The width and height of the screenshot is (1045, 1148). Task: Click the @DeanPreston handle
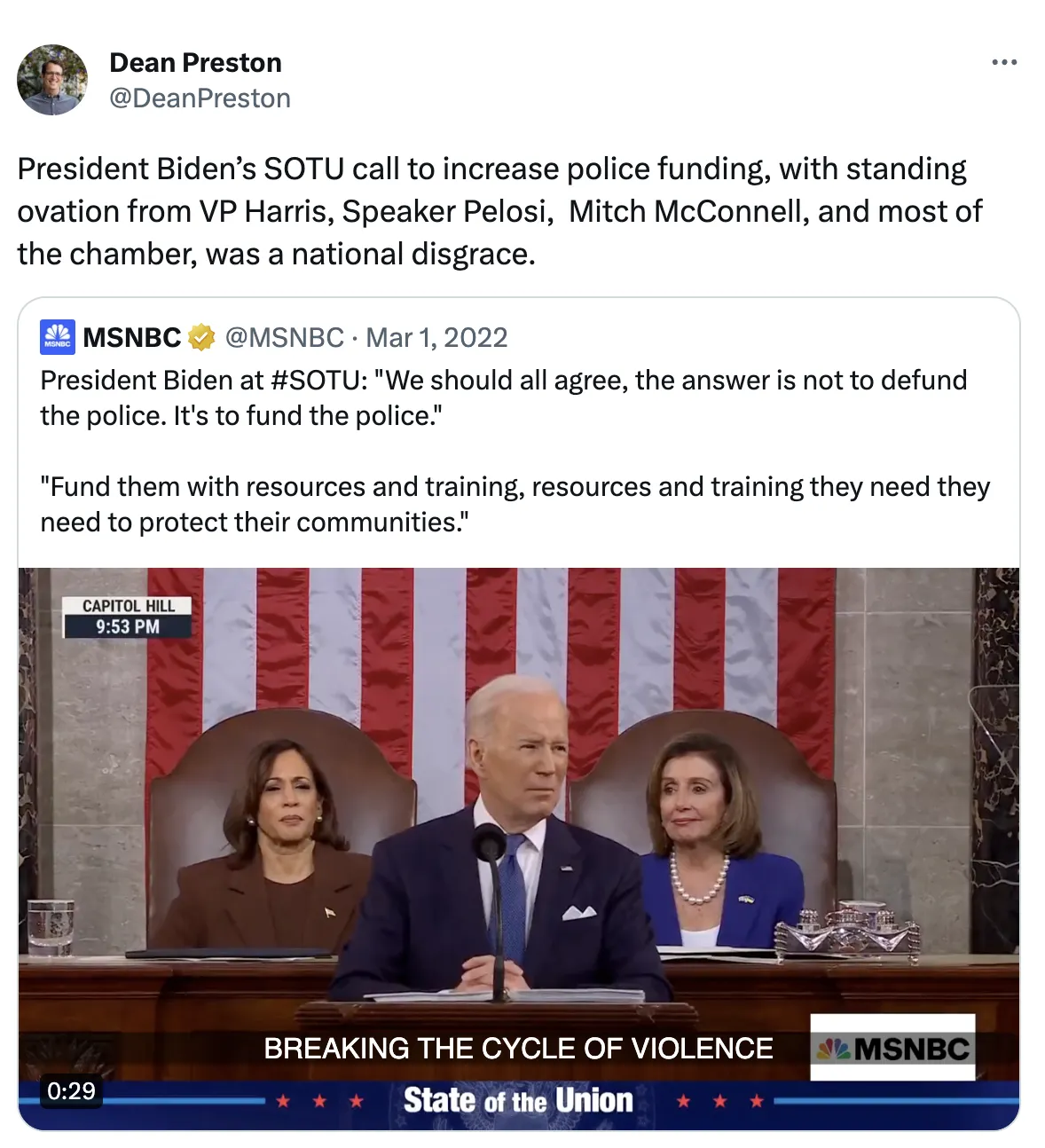pos(200,98)
